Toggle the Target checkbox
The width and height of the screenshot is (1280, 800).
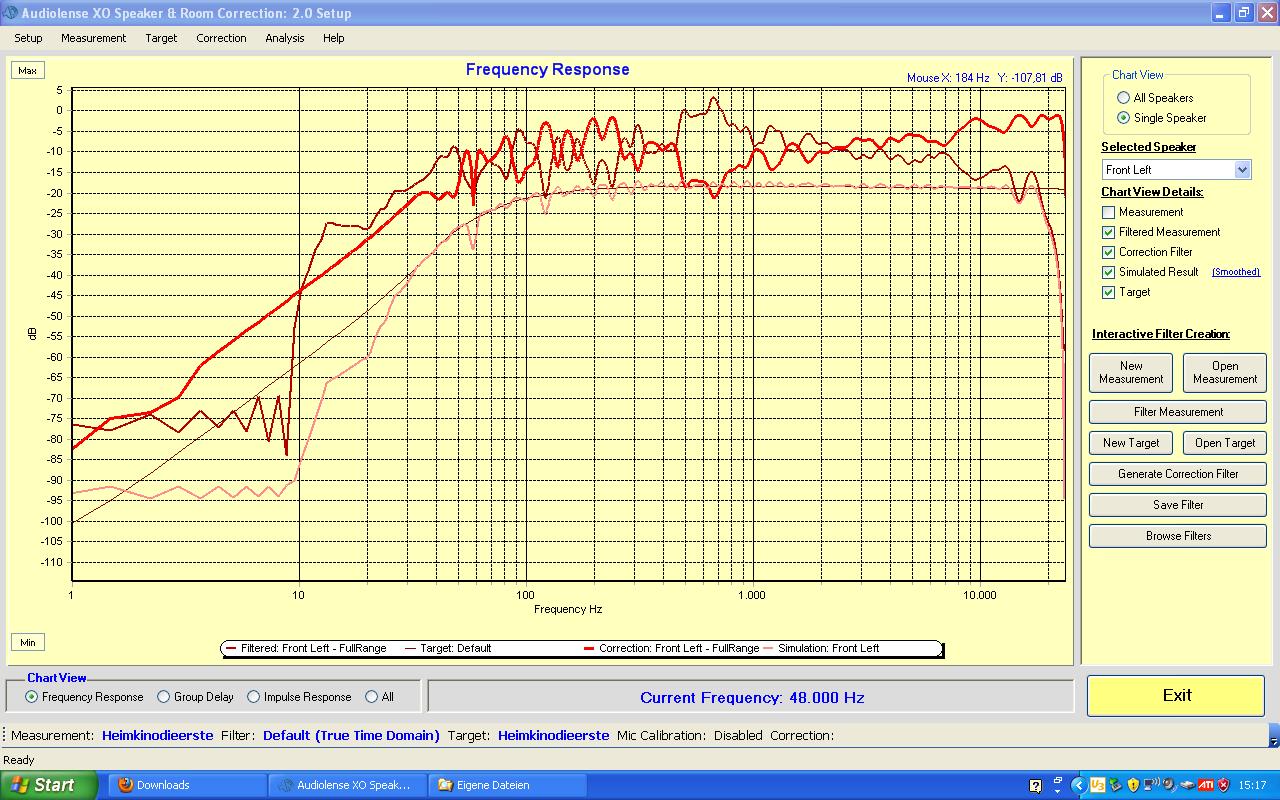pos(1108,292)
